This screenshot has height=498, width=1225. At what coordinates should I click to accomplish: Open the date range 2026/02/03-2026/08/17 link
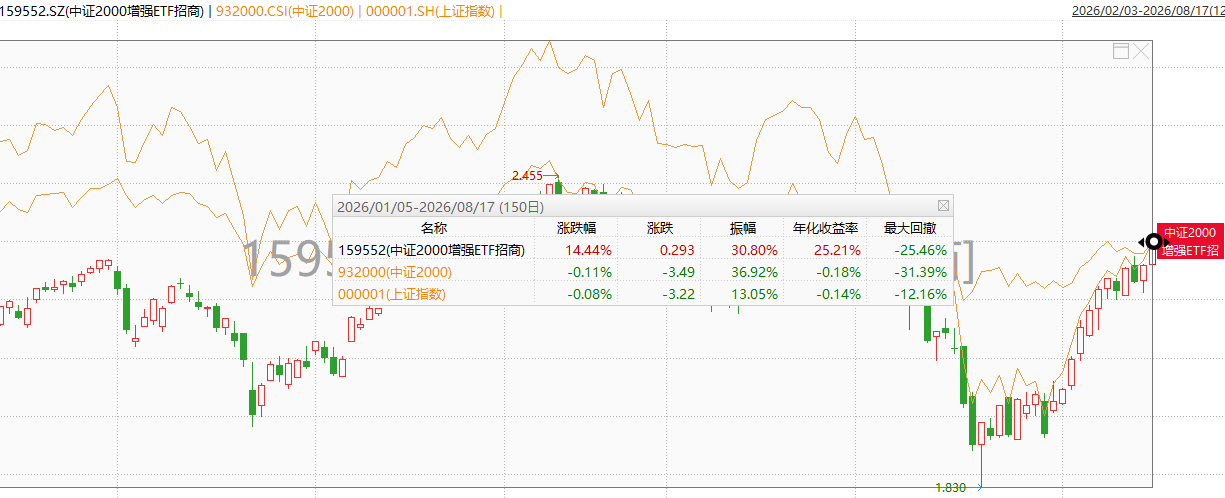1147,11
